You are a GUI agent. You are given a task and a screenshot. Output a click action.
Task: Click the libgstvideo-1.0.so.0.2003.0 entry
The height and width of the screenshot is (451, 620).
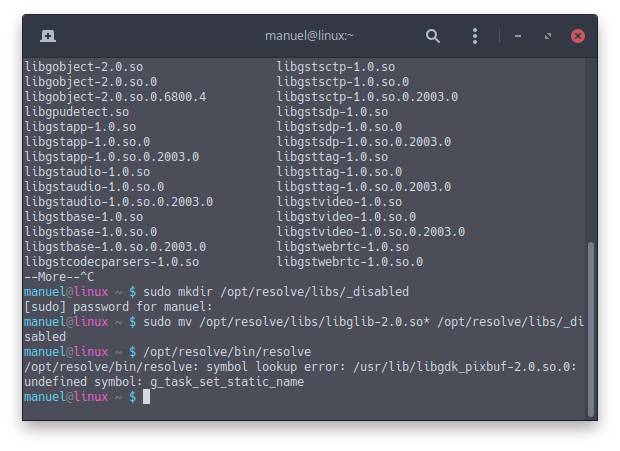pyautogui.click(x=370, y=232)
